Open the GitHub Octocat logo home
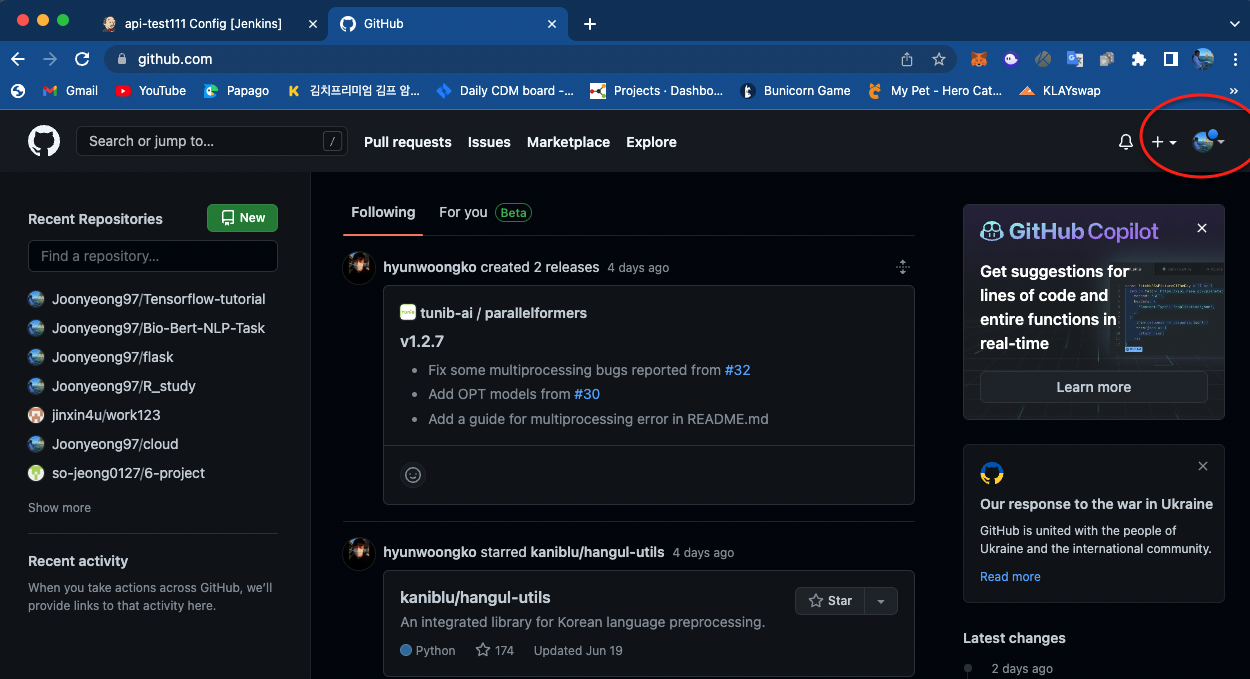The height and width of the screenshot is (679, 1250). (44, 141)
